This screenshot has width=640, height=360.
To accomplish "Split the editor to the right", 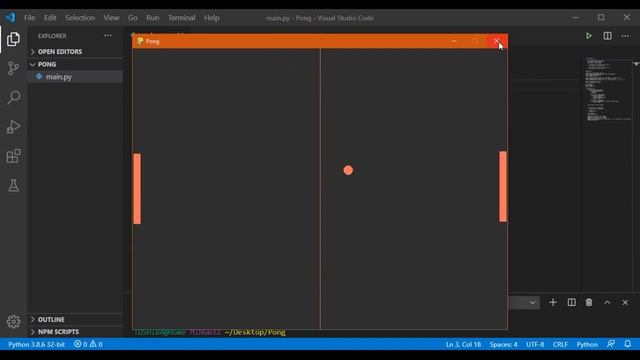I will point(607,36).
